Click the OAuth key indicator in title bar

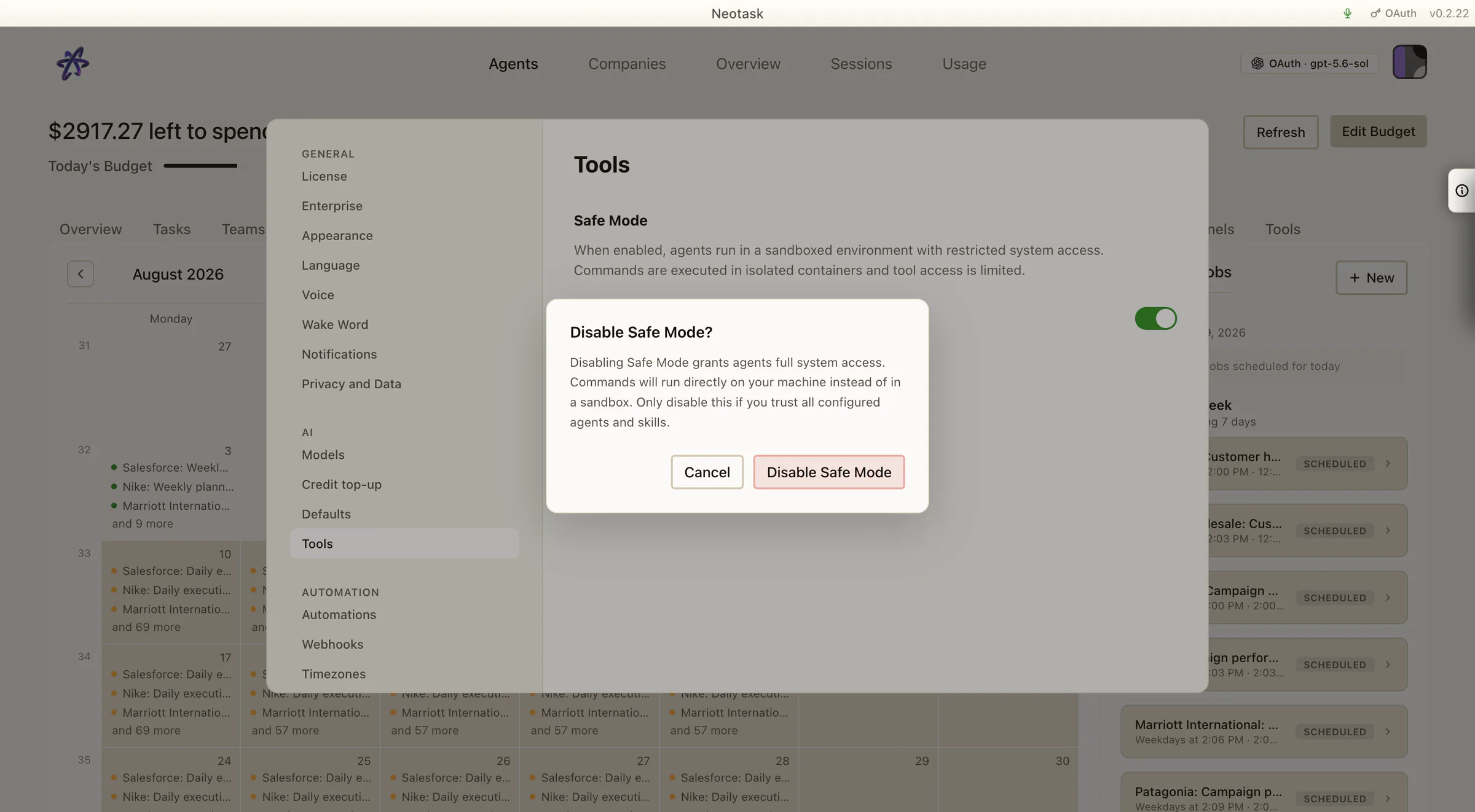pos(1393,14)
